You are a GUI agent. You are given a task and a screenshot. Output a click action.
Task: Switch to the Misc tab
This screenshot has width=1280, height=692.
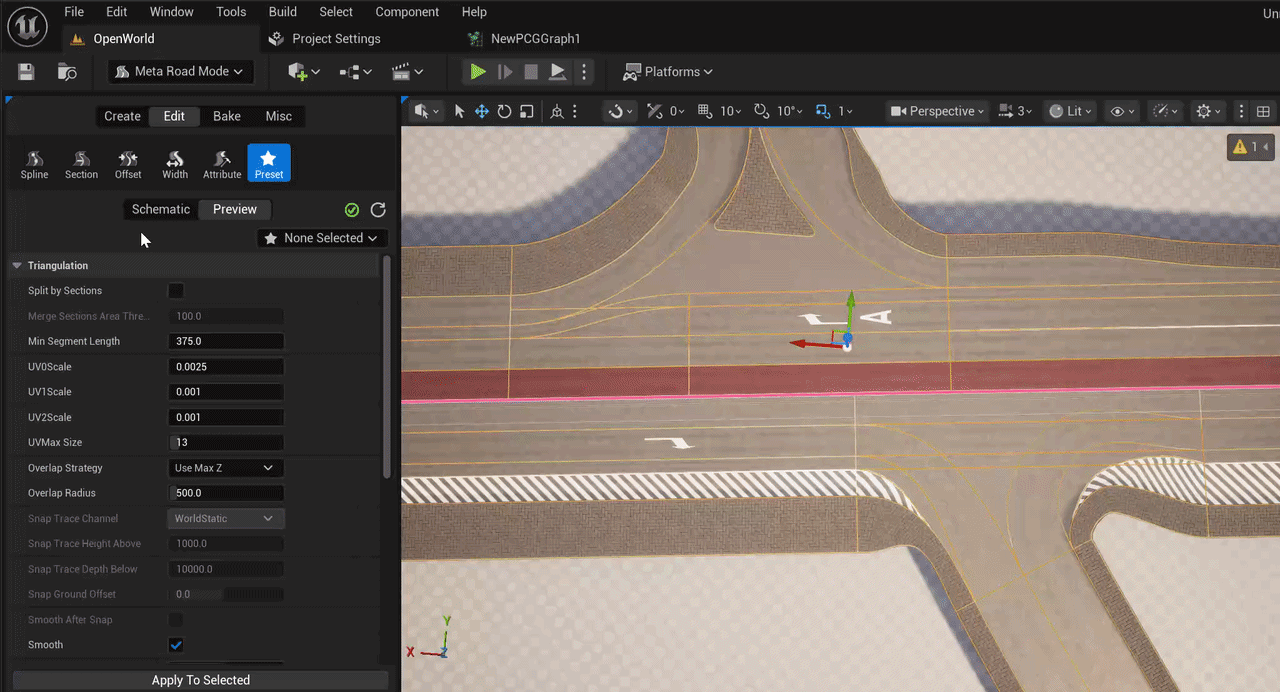[279, 116]
